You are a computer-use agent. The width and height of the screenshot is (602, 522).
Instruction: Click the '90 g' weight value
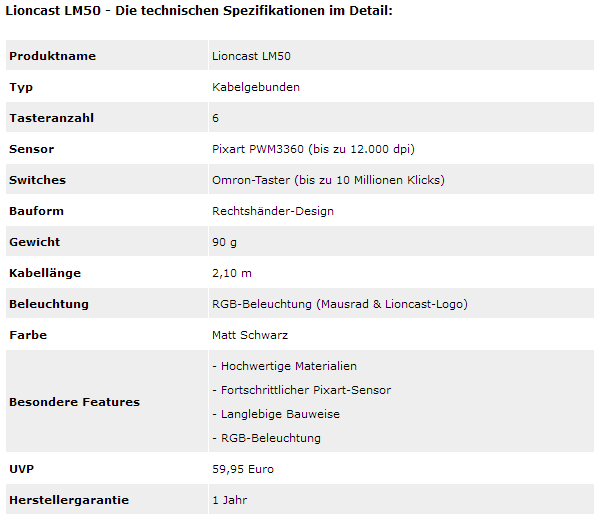tap(224, 242)
